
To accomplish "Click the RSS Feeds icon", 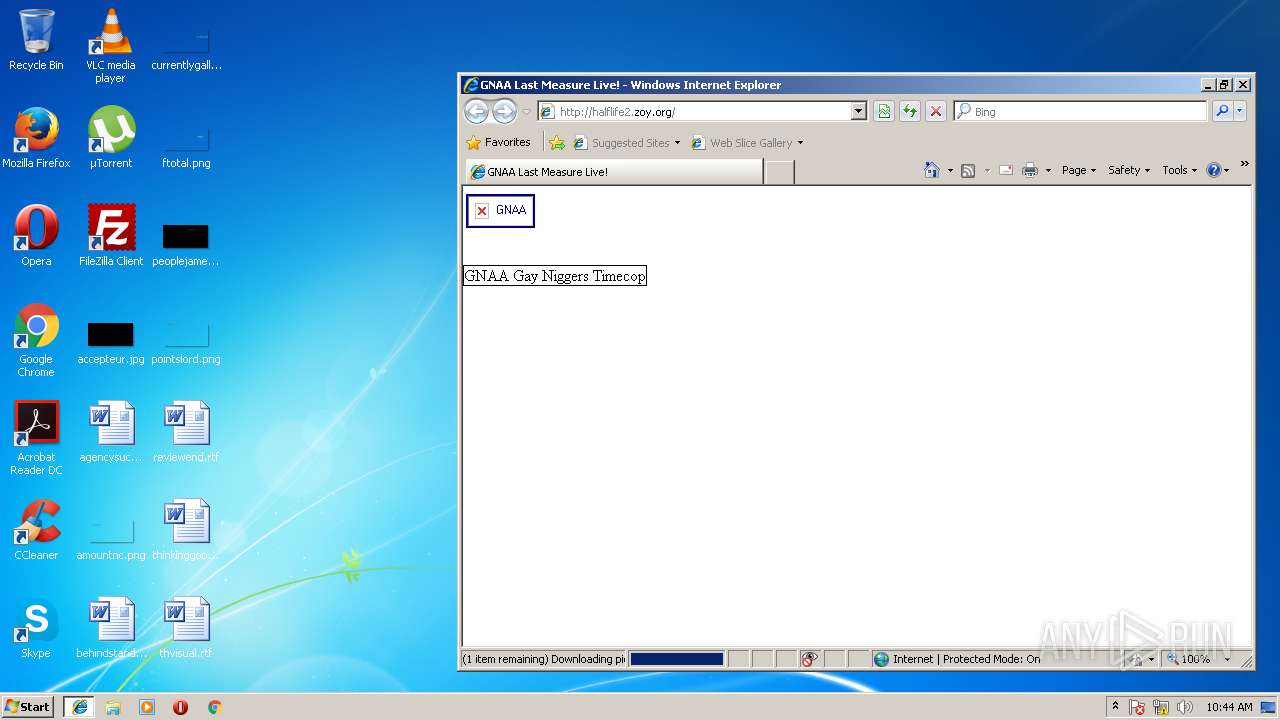I will (968, 171).
